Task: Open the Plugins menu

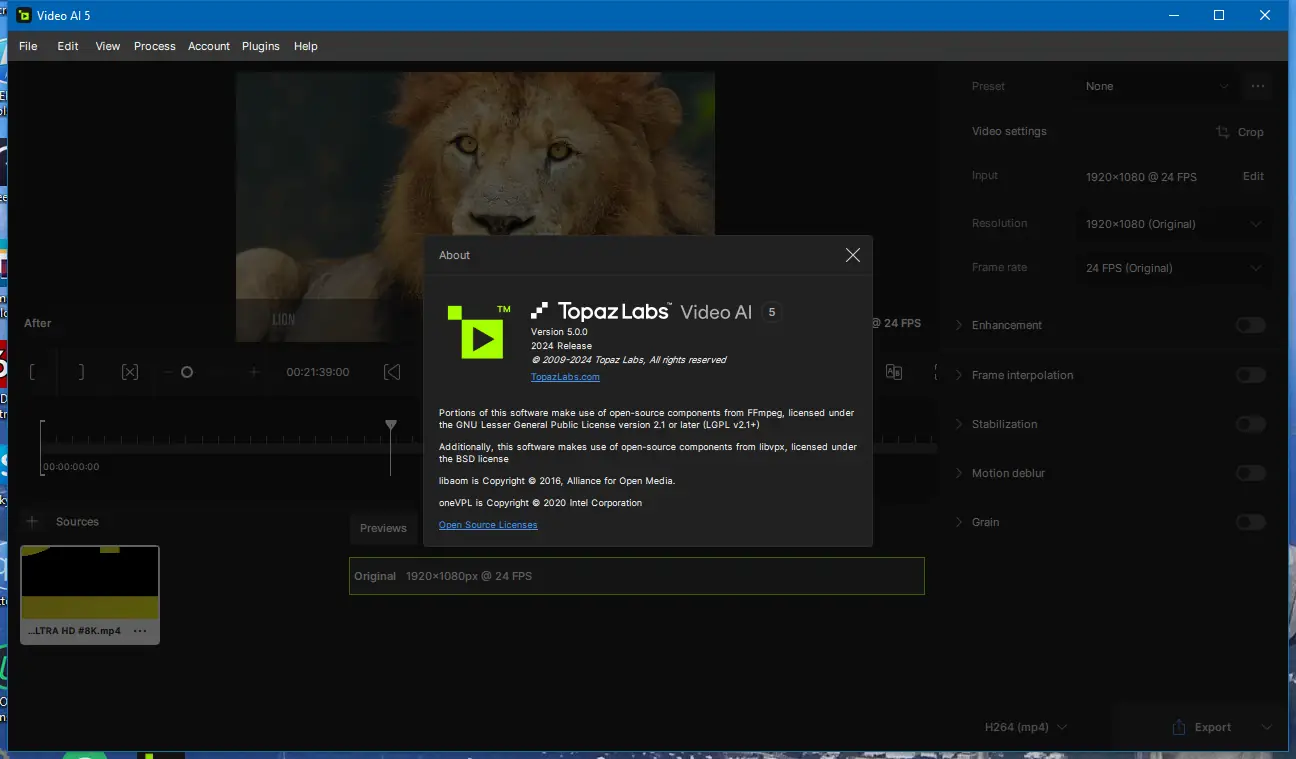Action: 260,46
